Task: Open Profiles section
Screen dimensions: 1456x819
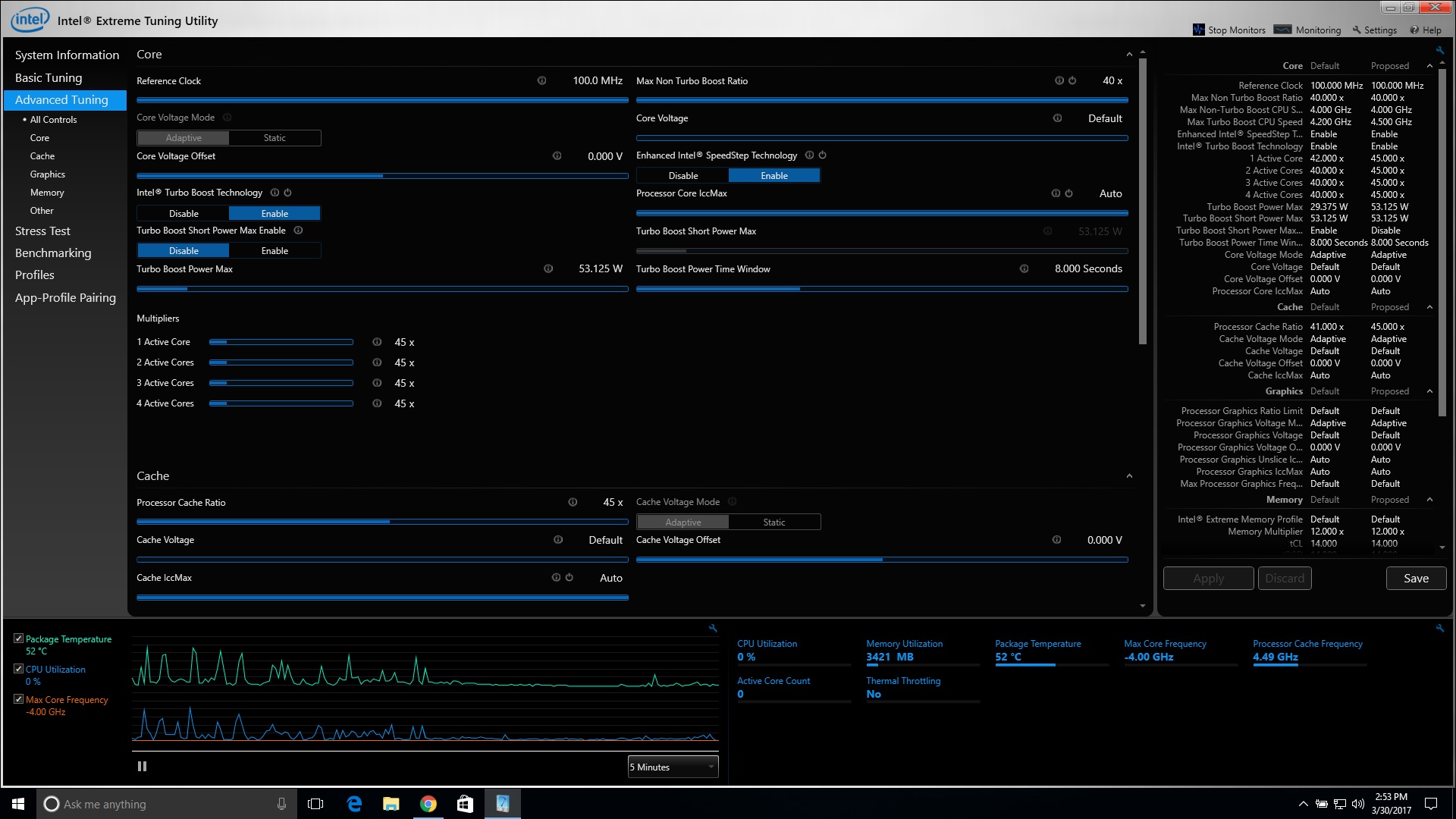Action: [35, 275]
